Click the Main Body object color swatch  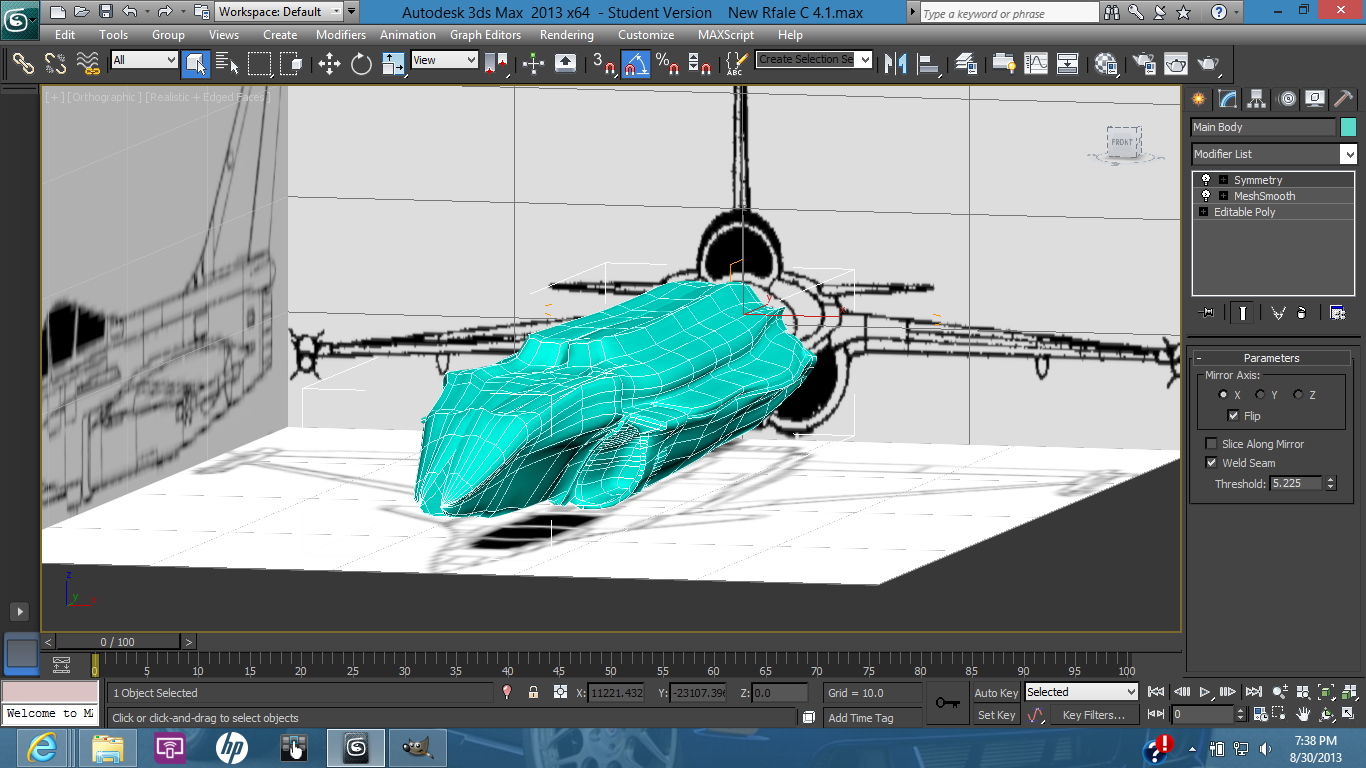pos(1349,127)
